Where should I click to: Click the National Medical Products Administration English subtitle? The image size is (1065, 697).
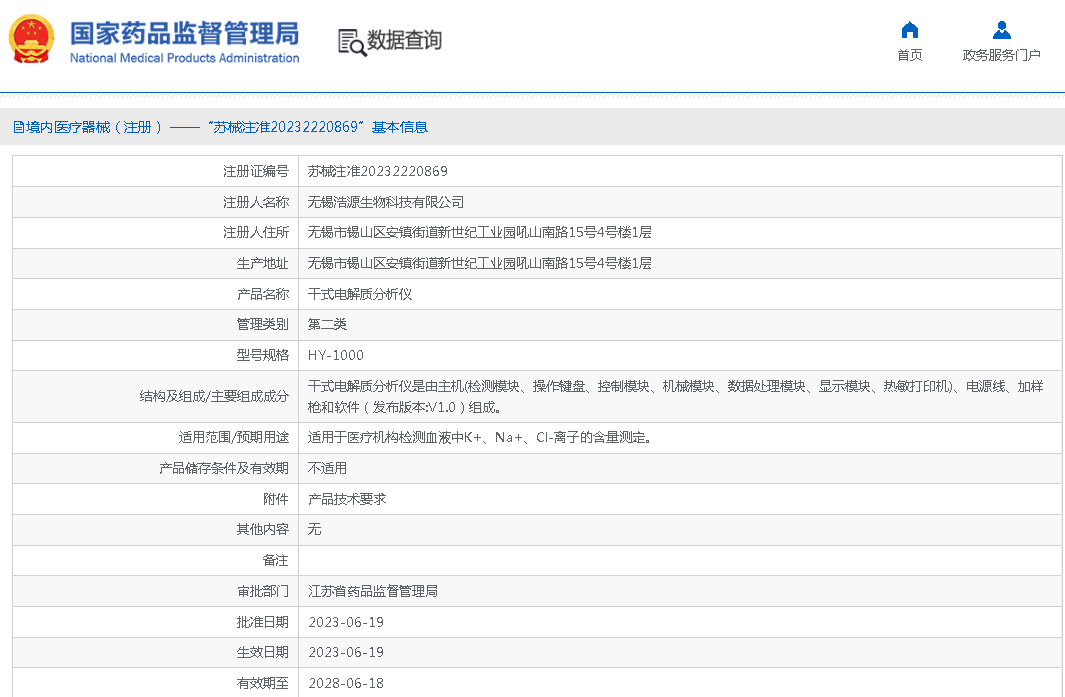[184, 58]
